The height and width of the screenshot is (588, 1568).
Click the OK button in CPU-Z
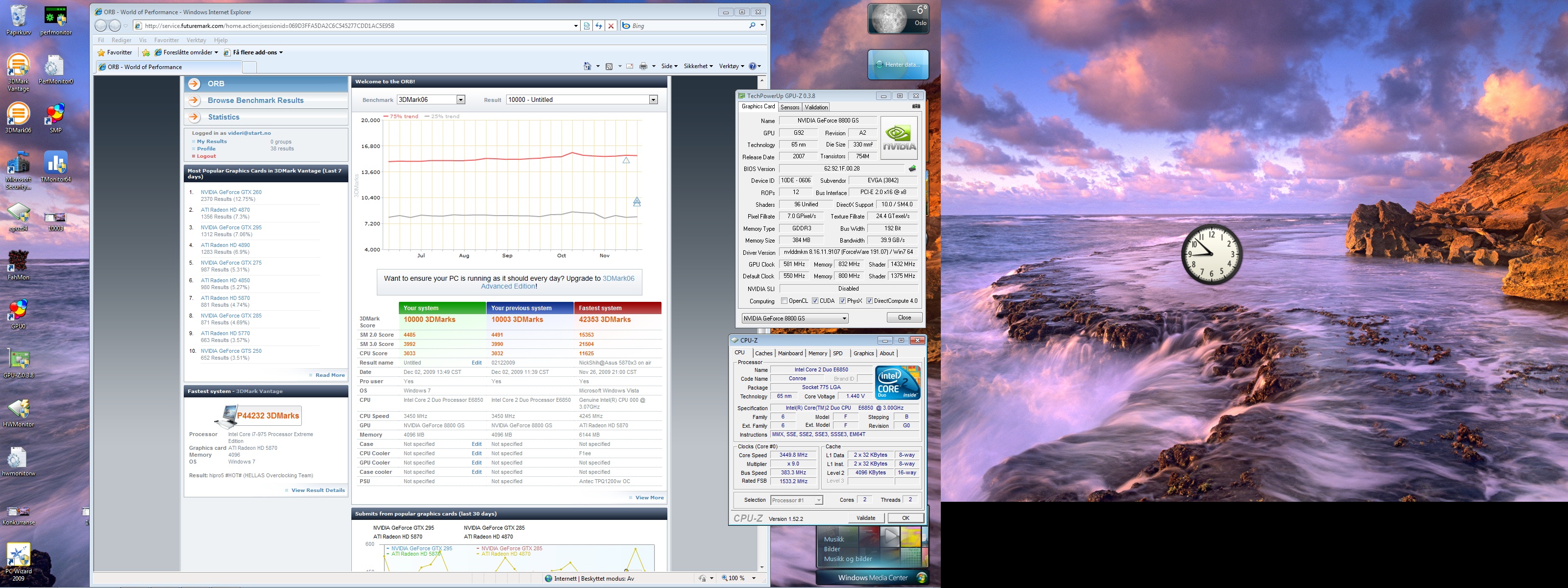[905, 518]
